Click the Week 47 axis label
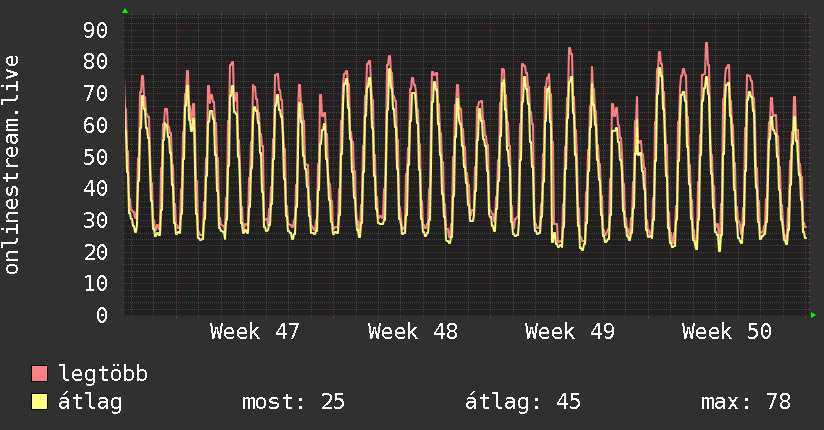The height and width of the screenshot is (430, 824). click(x=254, y=332)
